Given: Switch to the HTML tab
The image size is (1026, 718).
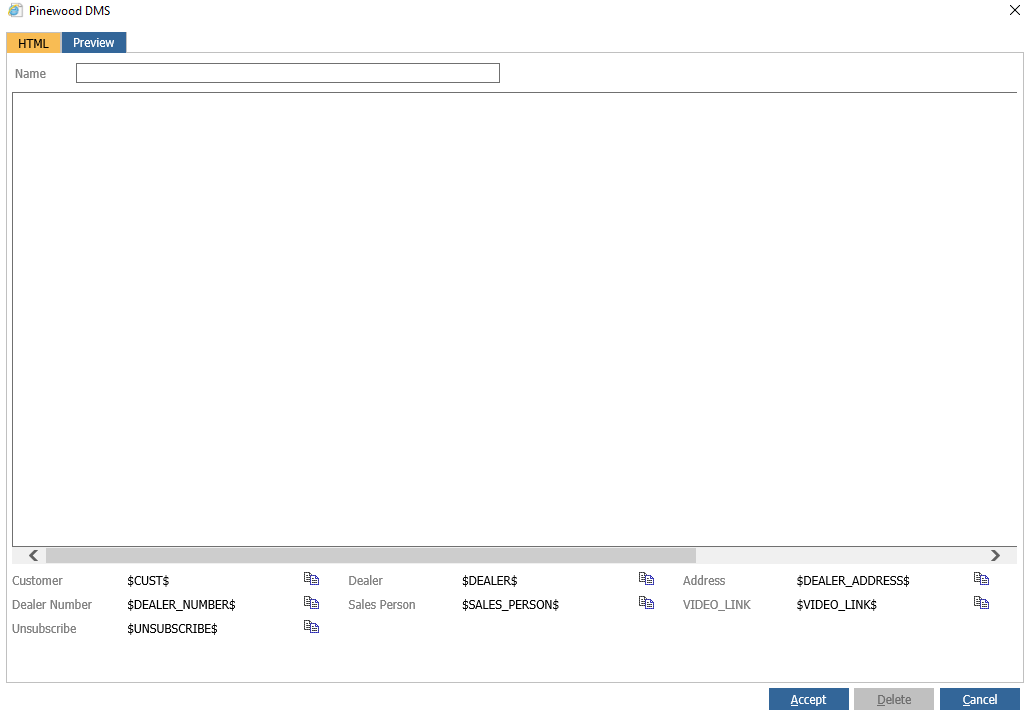Looking at the screenshot, I should pyautogui.click(x=33, y=43).
